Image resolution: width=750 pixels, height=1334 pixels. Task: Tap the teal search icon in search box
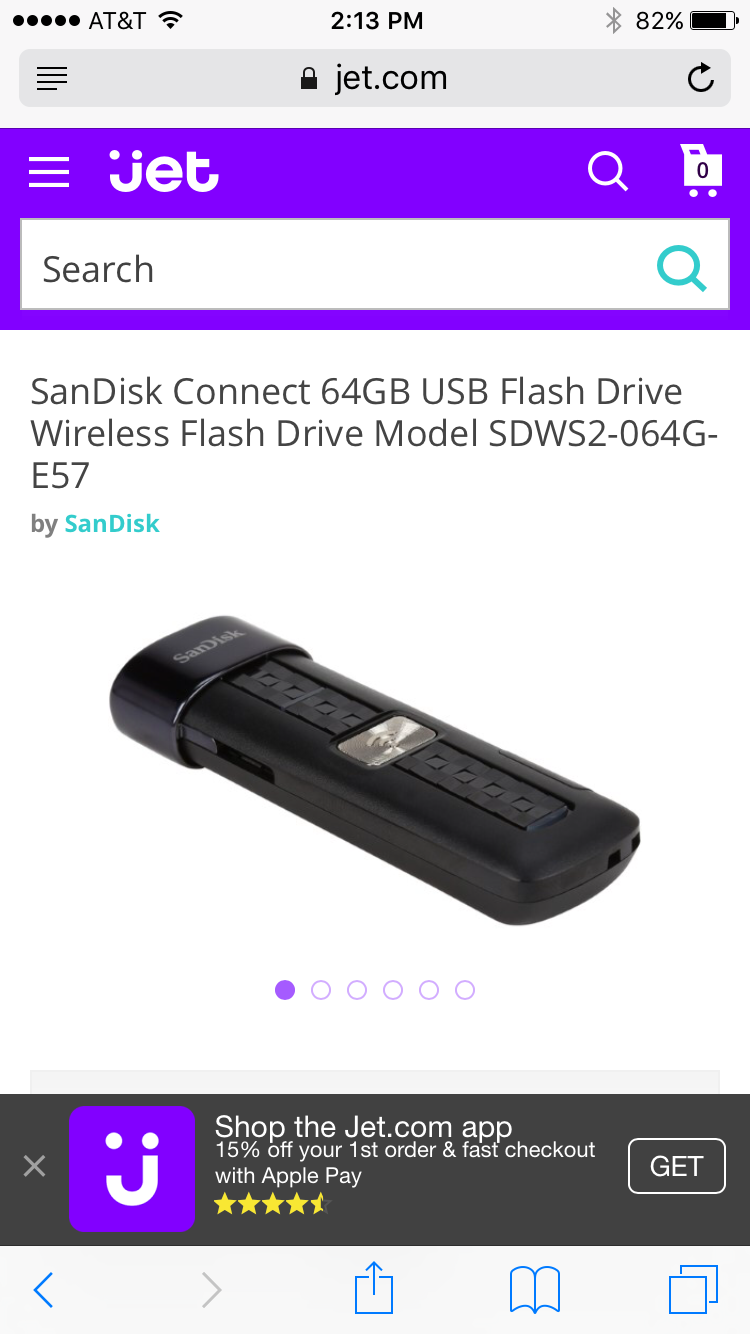[681, 268]
